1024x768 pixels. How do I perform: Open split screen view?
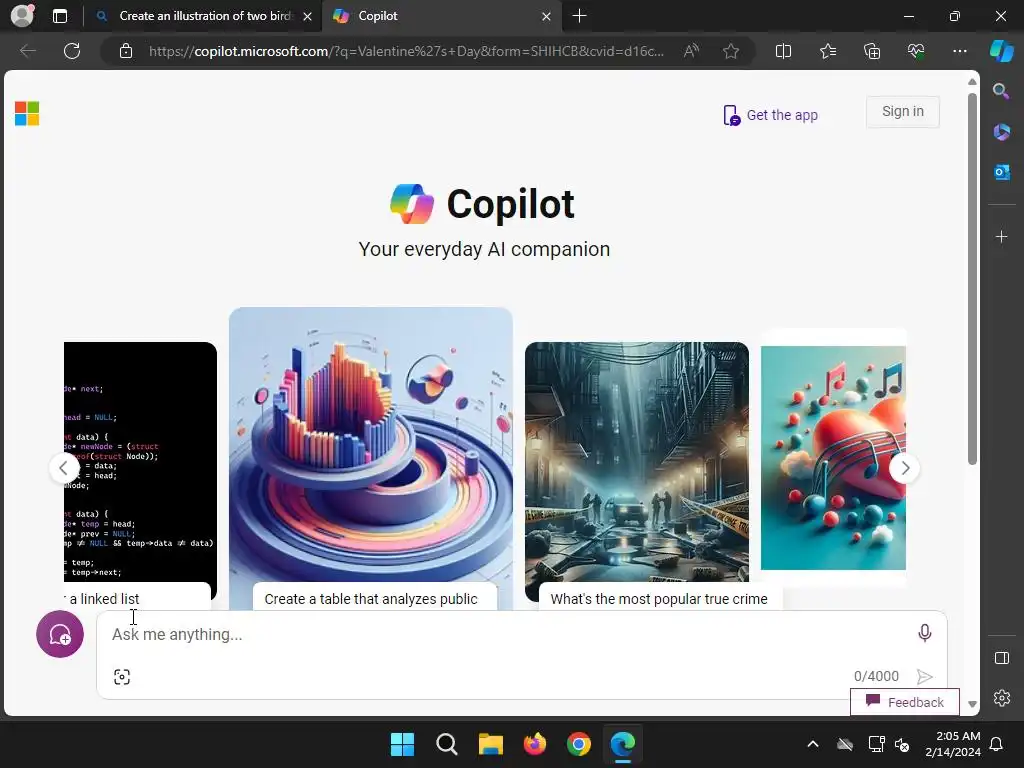tap(783, 51)
